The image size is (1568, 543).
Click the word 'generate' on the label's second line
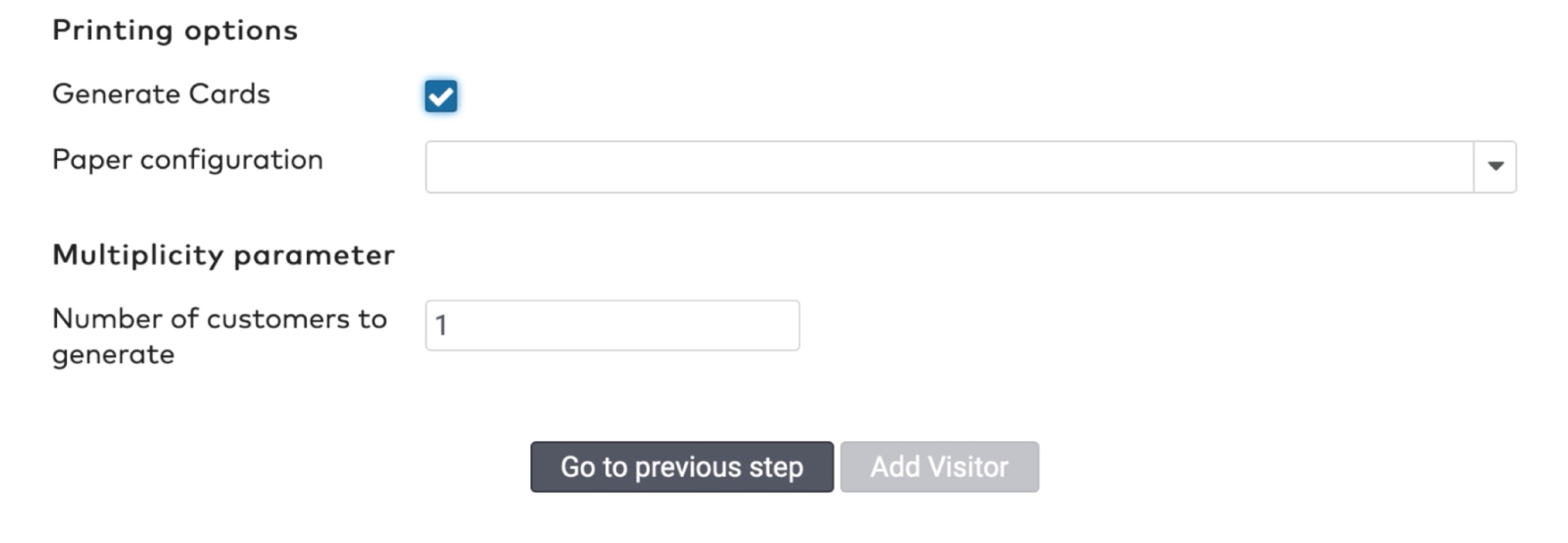pos(113,354)
